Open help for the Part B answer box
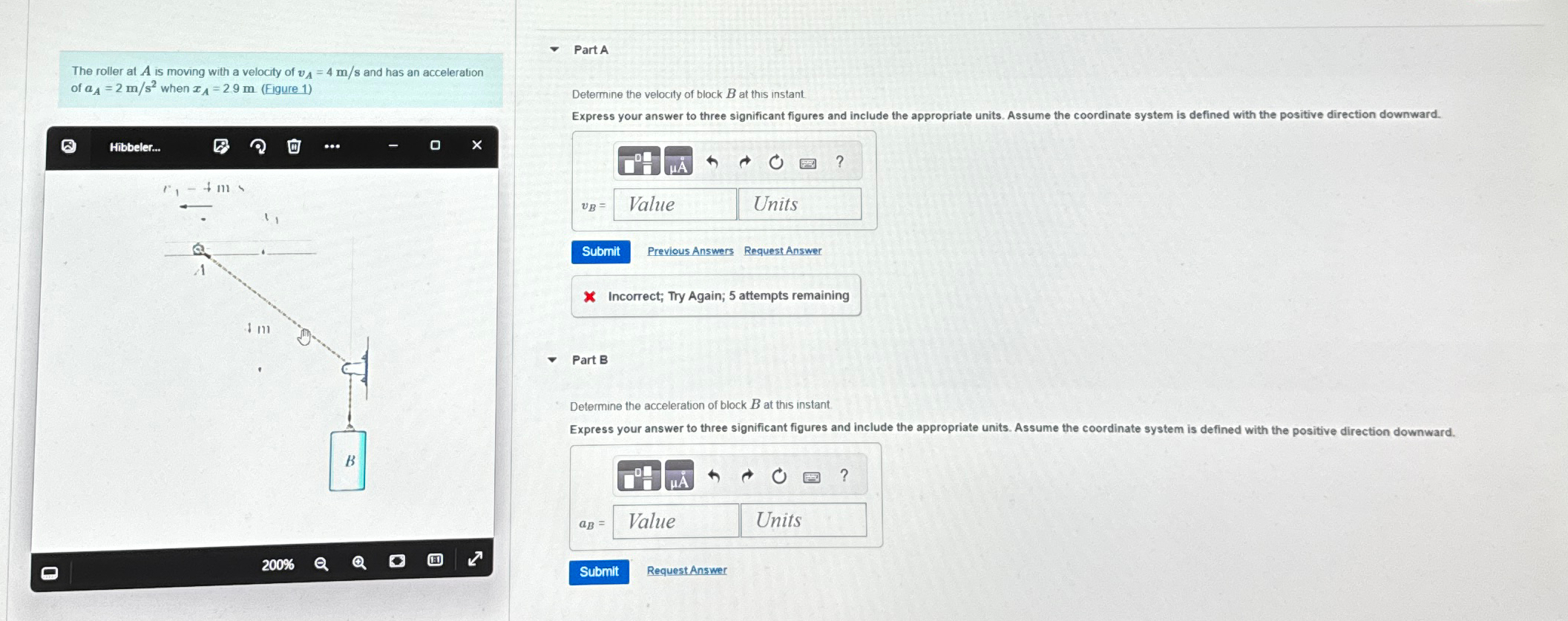 pyautogui.click(x=844, y=475)
